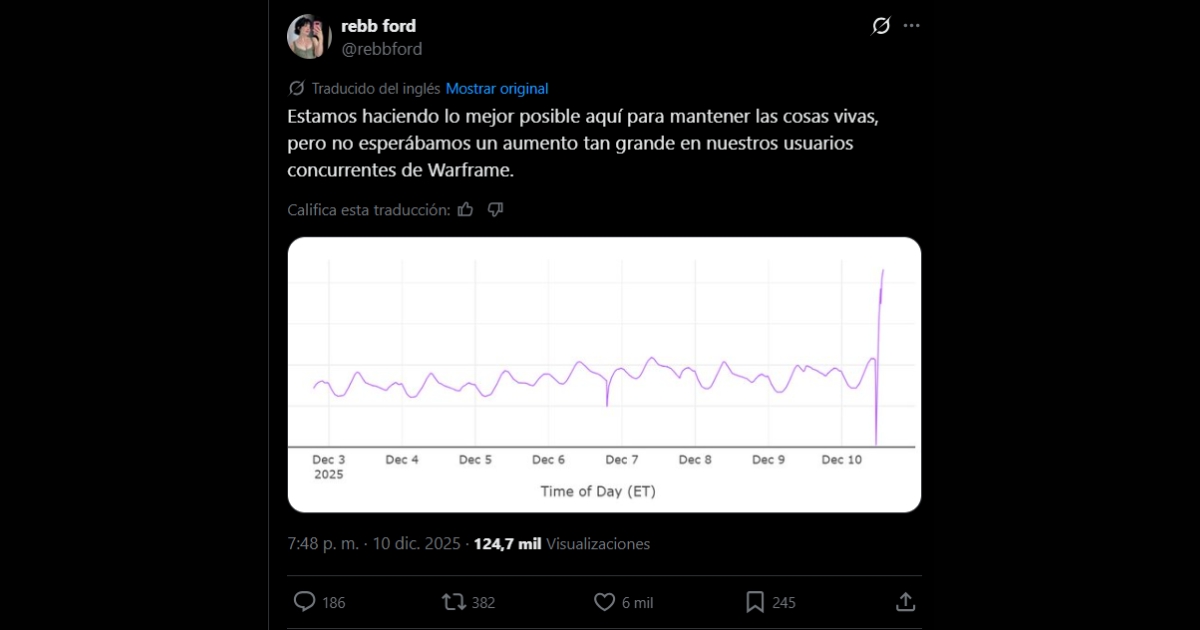Bookmark the post with the bookmark icon
The width and height of the screenshot is (1200, 630).
click(755, 602)
